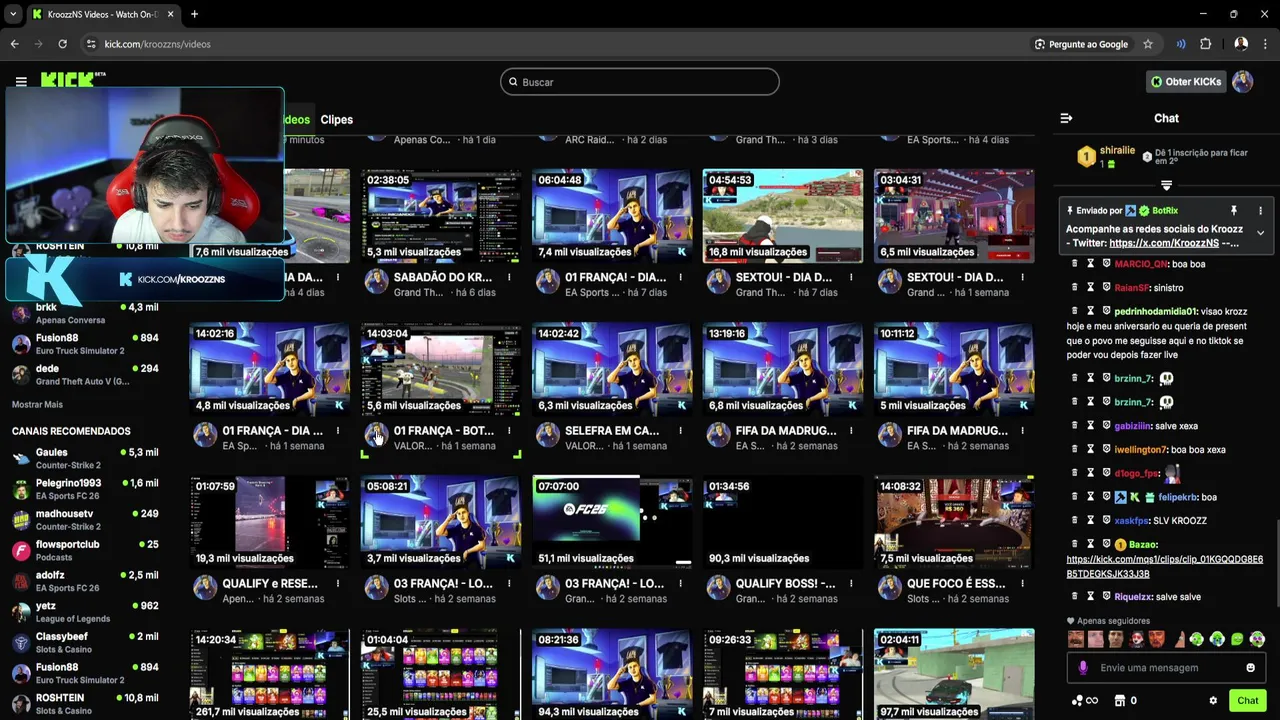Delete Riquelzx's message with the trash icon

[1075, 597]
